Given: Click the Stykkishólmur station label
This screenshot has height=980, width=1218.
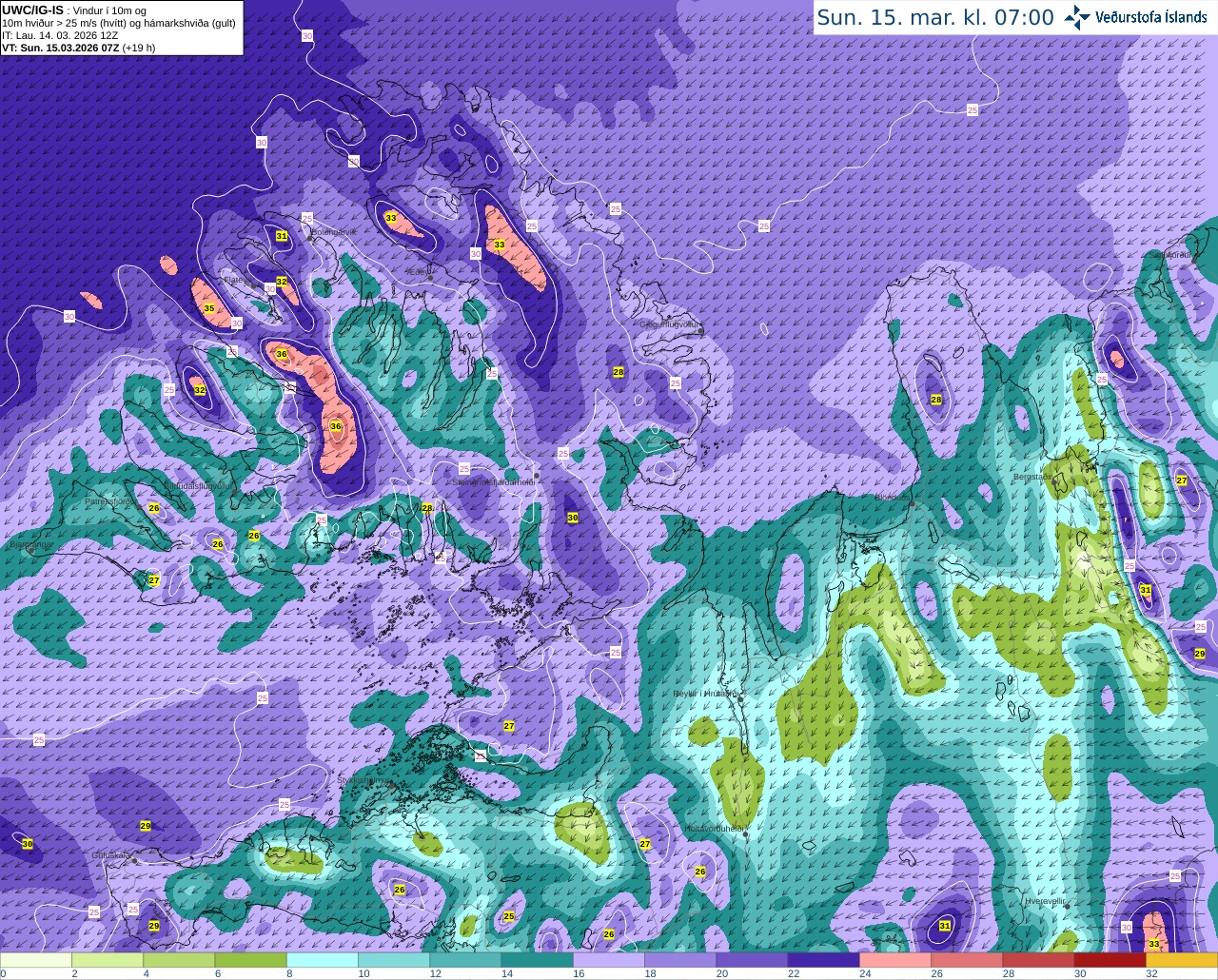Looking at the screenshot, I should coord(364,780).
